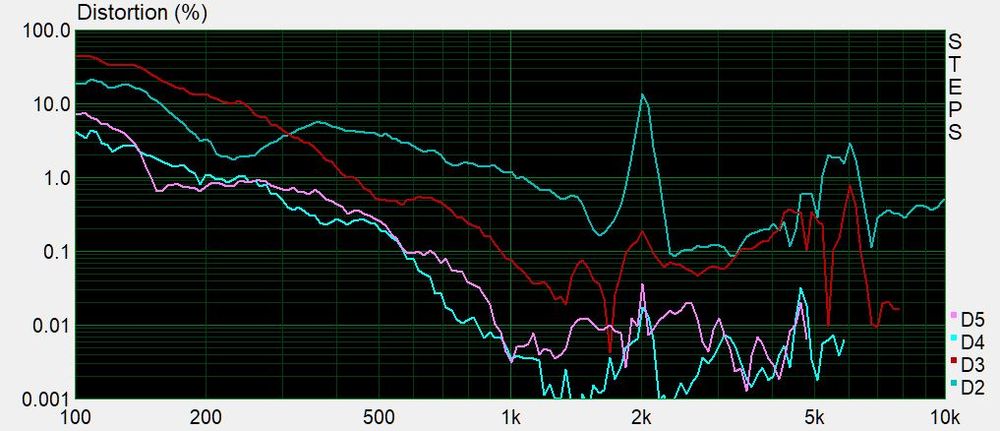Click the vertical STEPS label
The width and height of the screenshot is (1000, 431).
tap(955, 87)
